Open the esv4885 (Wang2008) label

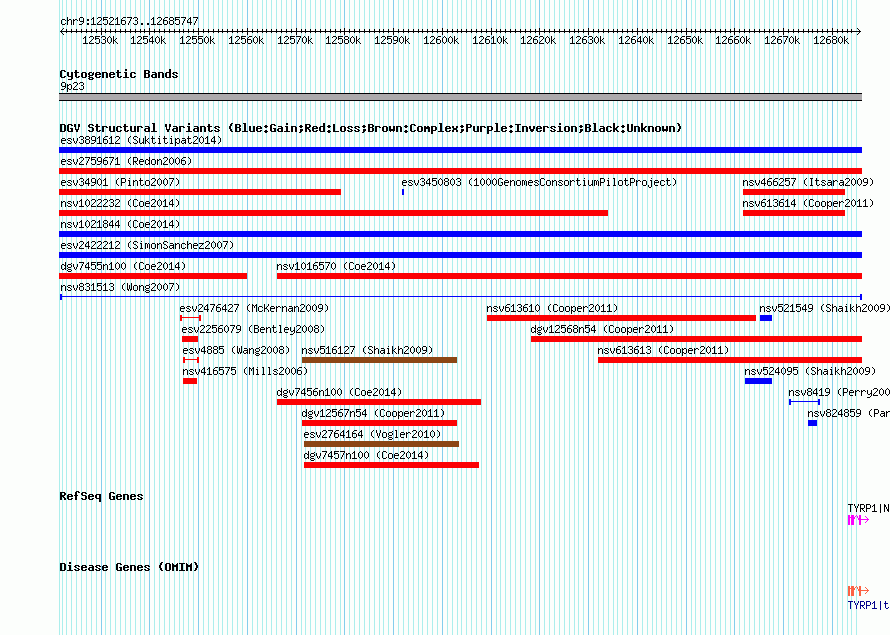[x=236, y=350]
